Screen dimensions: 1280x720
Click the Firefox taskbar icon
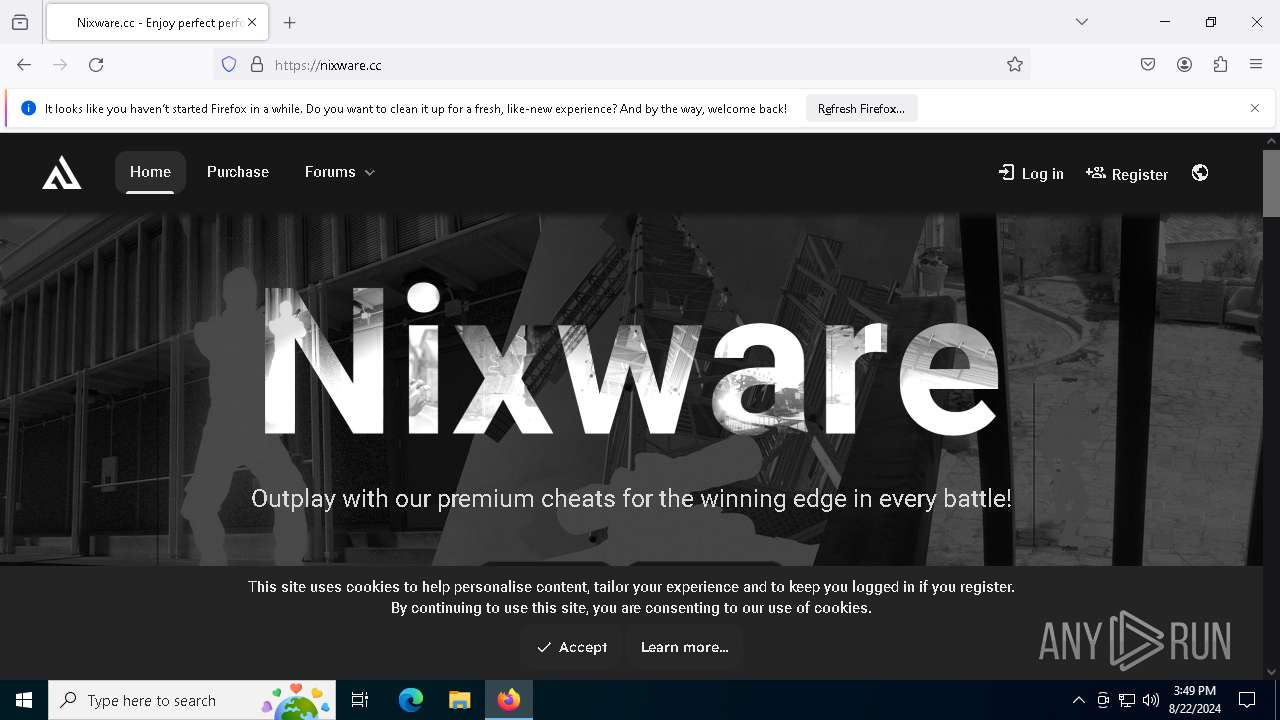[x=509, y=700]
